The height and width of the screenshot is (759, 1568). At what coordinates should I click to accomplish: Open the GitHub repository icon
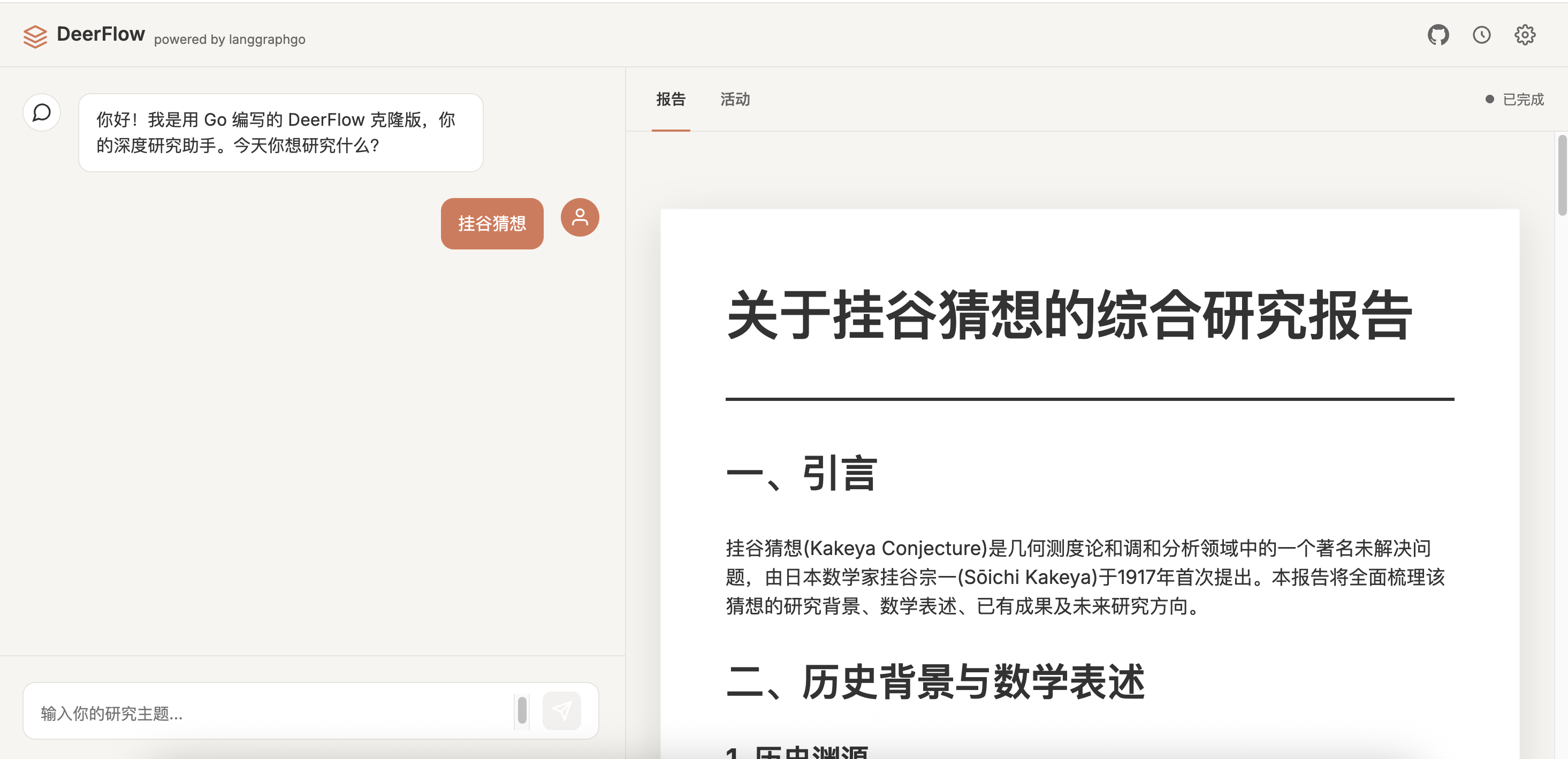tap(1438, 35)
